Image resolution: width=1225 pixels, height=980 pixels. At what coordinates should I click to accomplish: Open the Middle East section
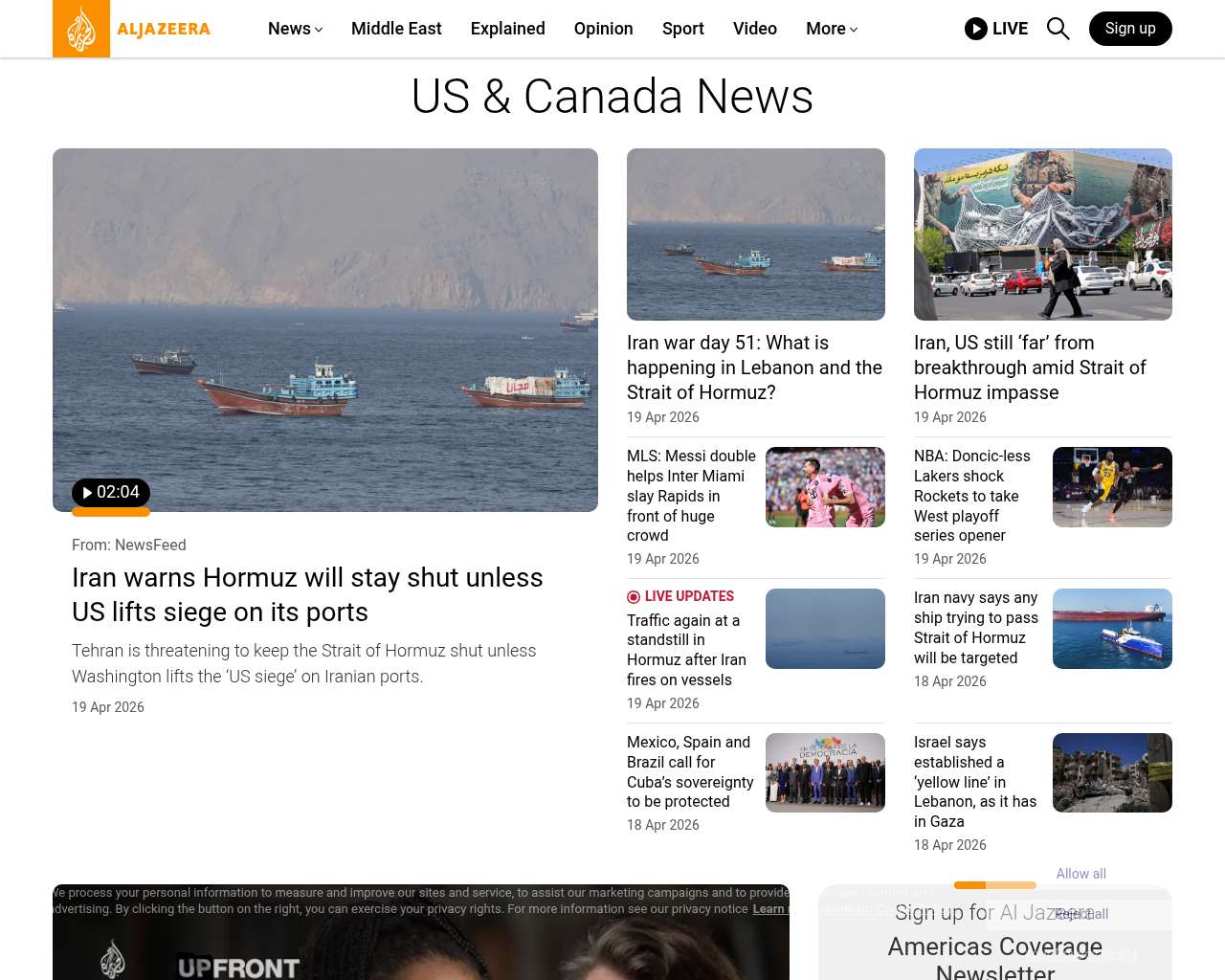[x=396, y=29]
